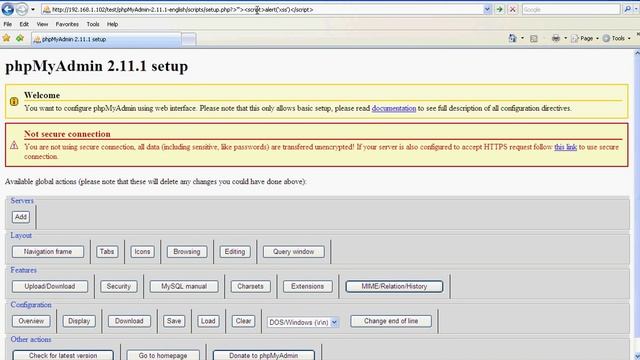
Task: Click the Icons layout button
Action: point(142,252)
